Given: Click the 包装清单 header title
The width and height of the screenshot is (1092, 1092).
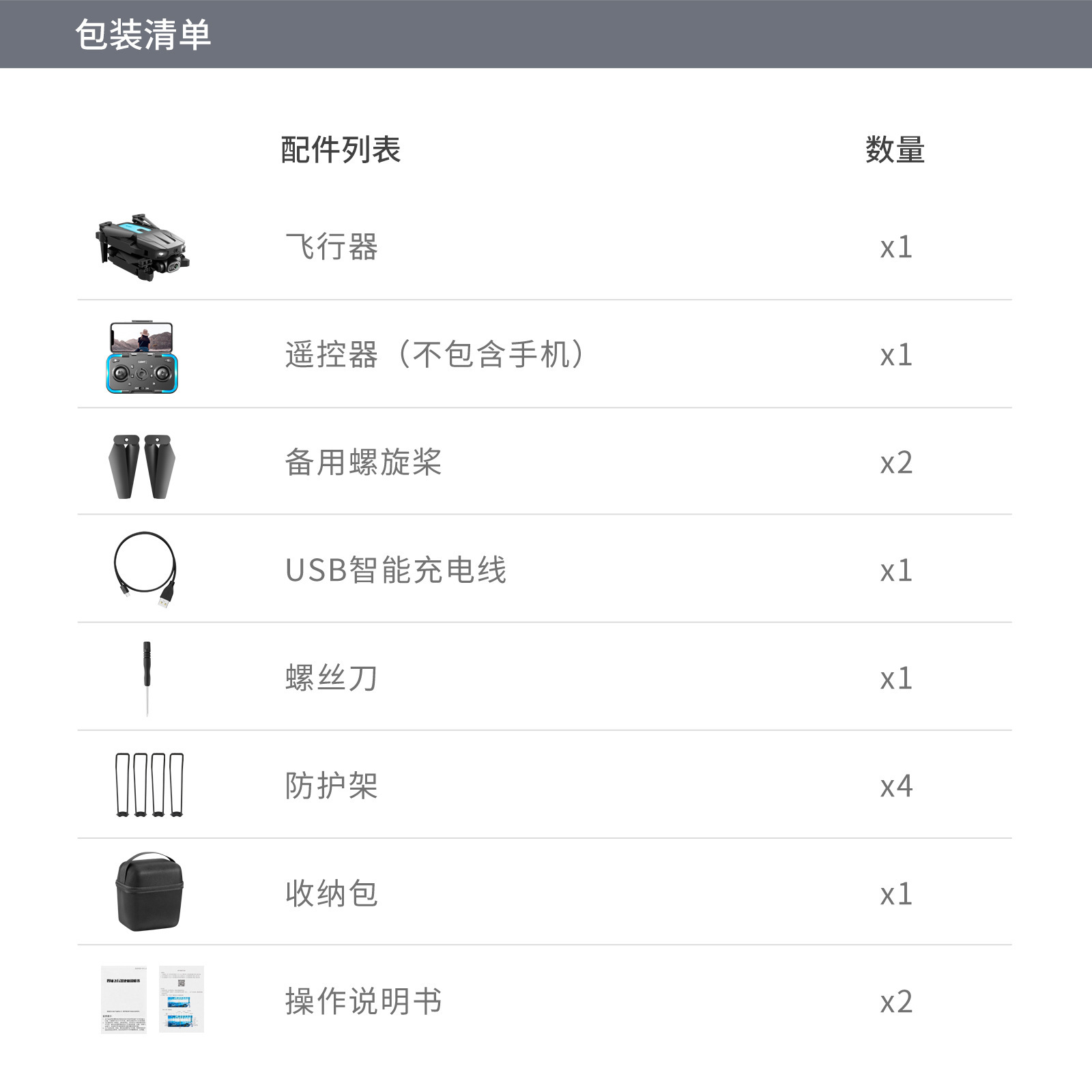Looking at the screenshot, I should pos(143,35).
